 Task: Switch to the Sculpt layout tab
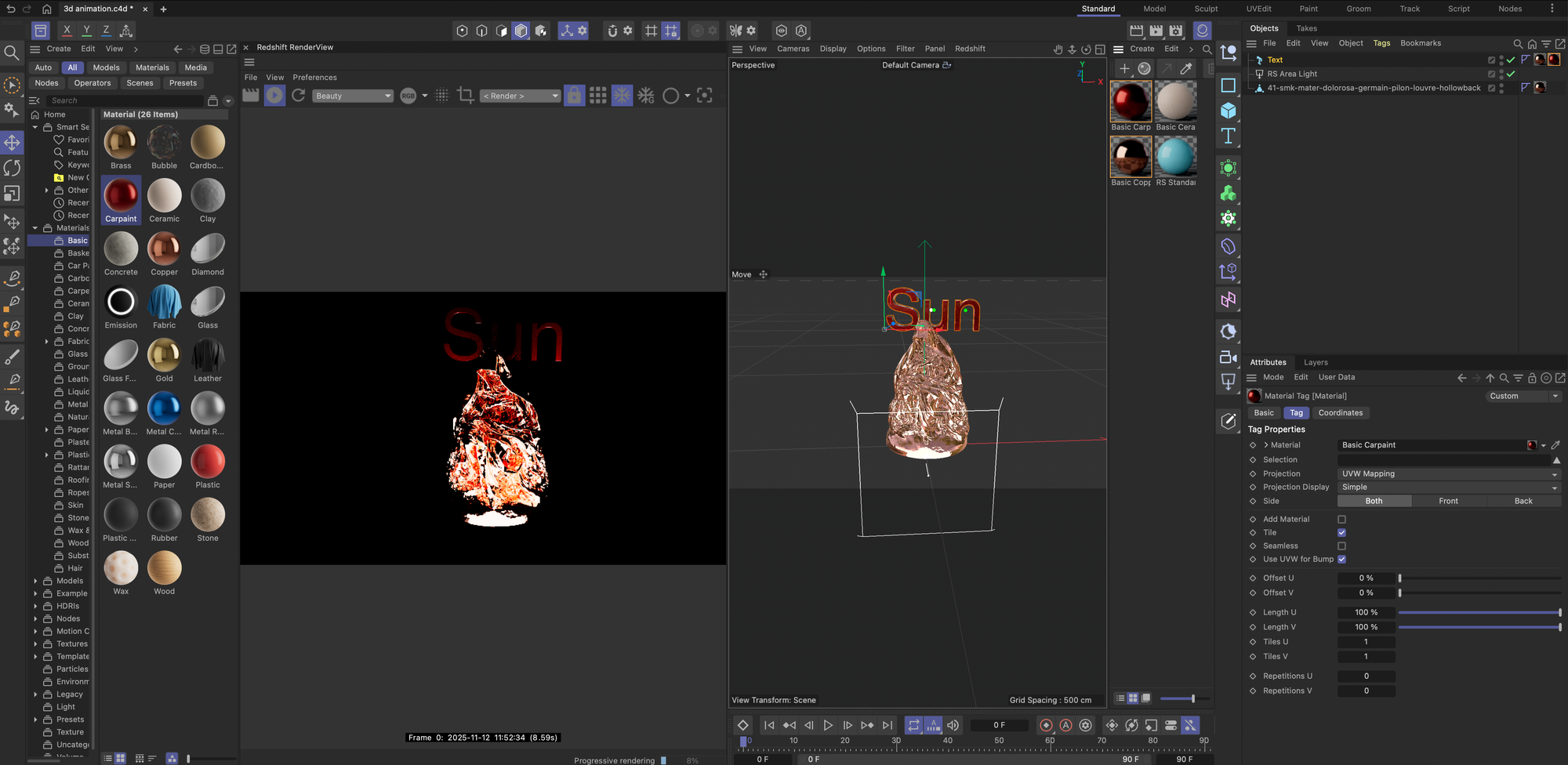pos(1206,9)
